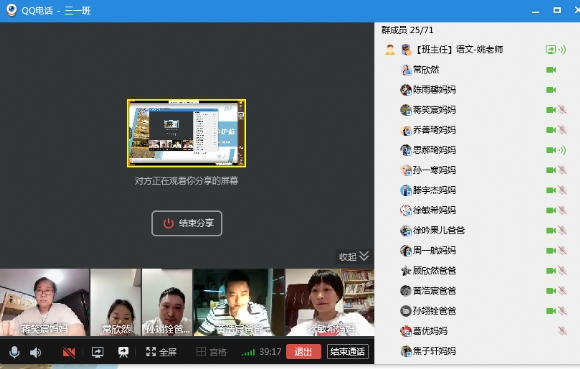The height and width of the screenshot is (369, 580).
Task: Click the speaker volume icon
Action: (x=36, y=352)
